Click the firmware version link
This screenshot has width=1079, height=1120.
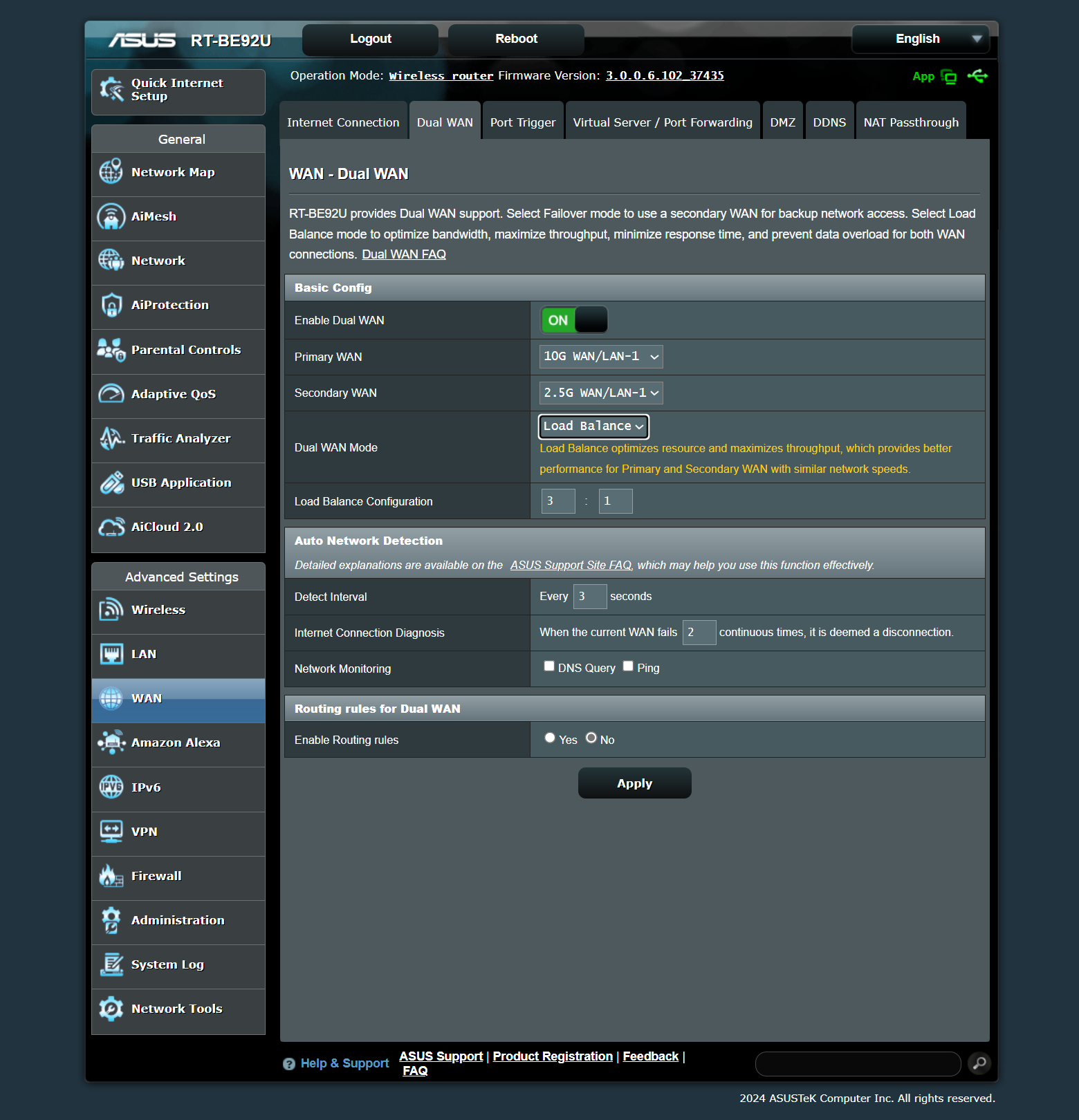[665, 75]
